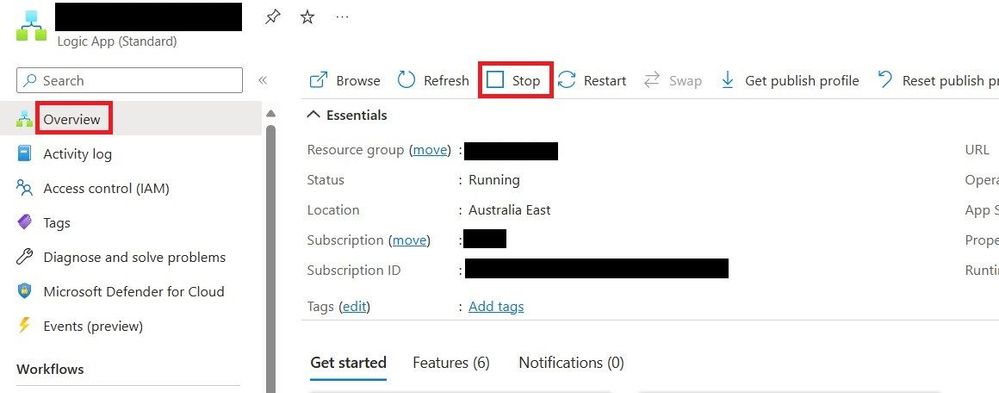The width and height of the screenshot is (999, 393).
Task: Switch to the Features (6) tab
Action: 451,363
